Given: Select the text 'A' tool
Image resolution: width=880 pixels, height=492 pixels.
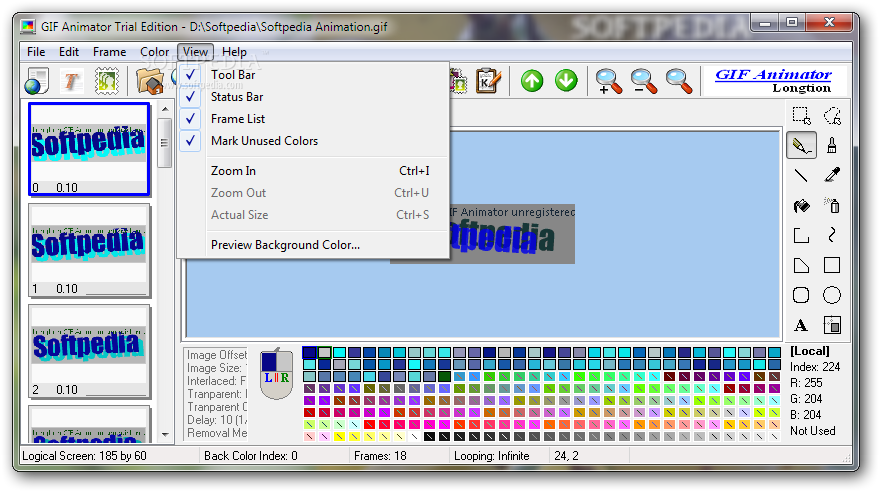Looking at the screenshot, I should click(801, 325).
